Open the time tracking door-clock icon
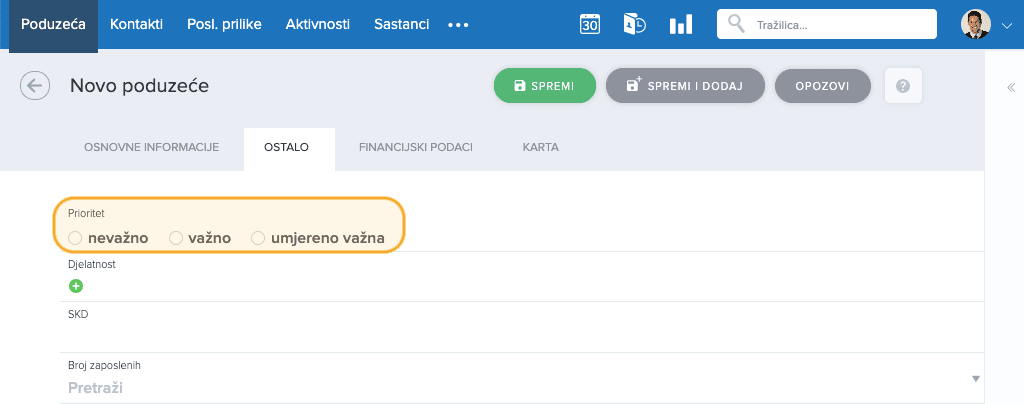Screen dimensions: 1024x404 [634, 24]
